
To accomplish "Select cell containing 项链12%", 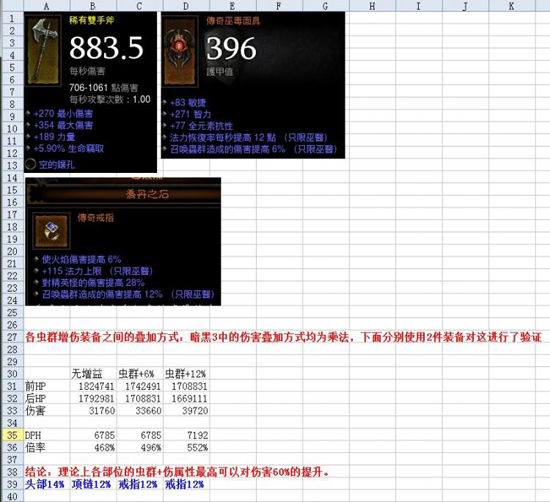I will [93, 484].
